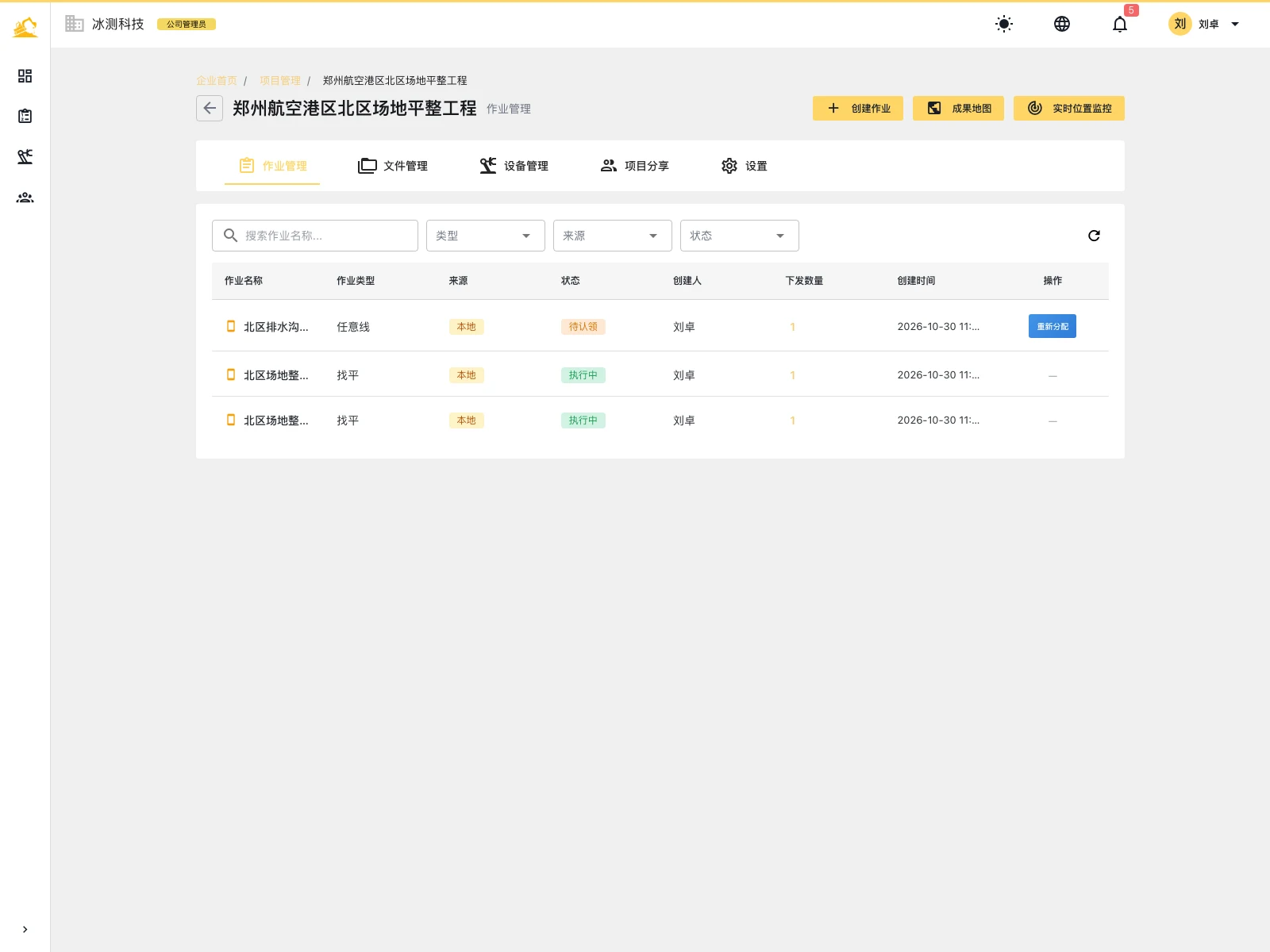Click the 刘 user avatar

[1180, 24]
